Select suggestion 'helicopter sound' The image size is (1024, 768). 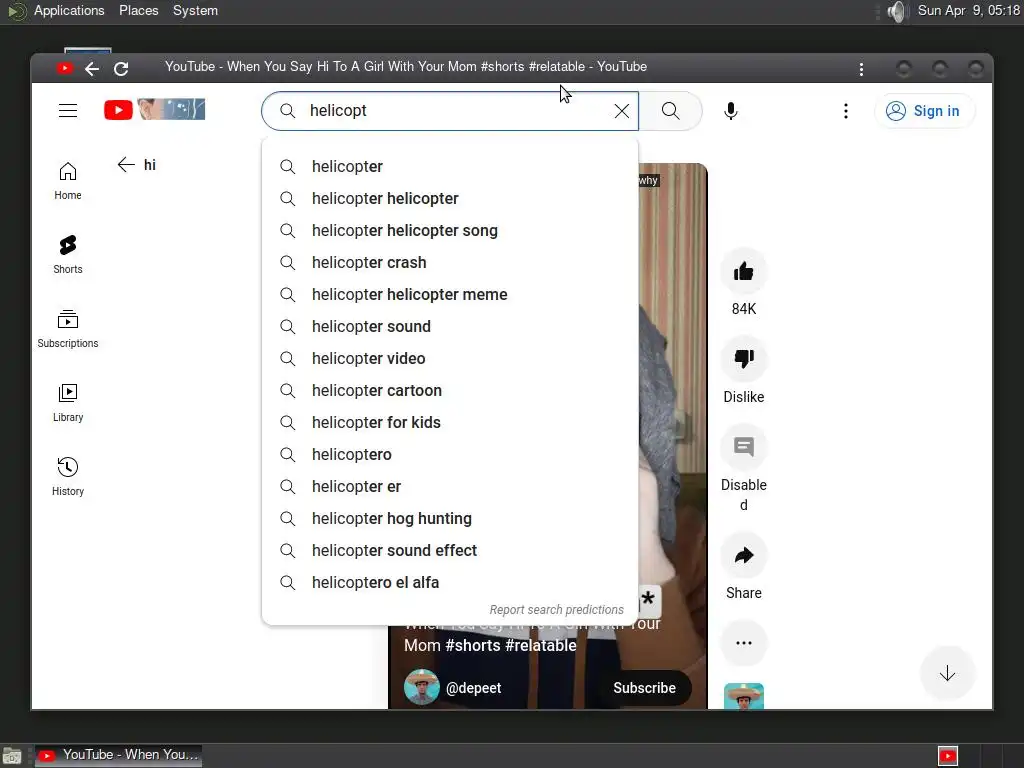click(x=450, y=327)
